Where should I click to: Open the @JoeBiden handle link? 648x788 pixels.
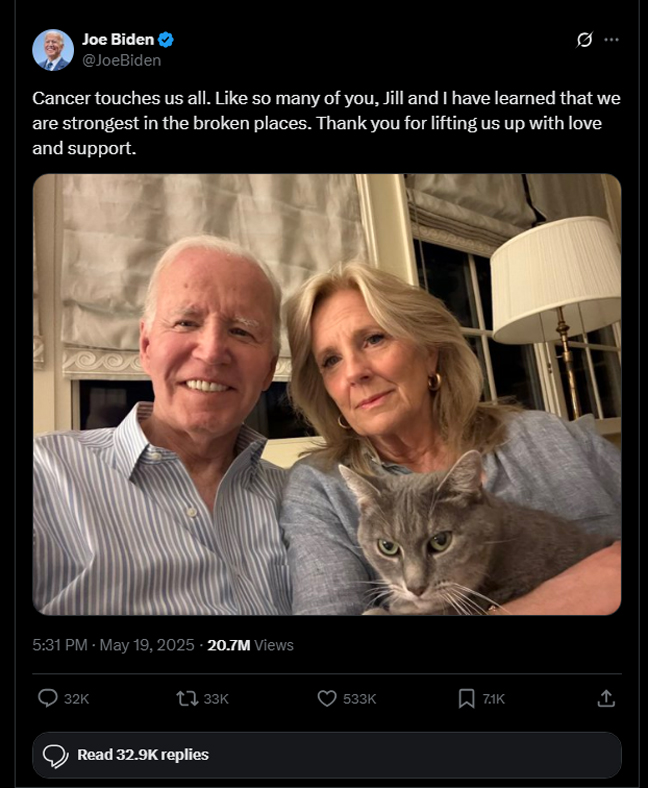(122, 60)
